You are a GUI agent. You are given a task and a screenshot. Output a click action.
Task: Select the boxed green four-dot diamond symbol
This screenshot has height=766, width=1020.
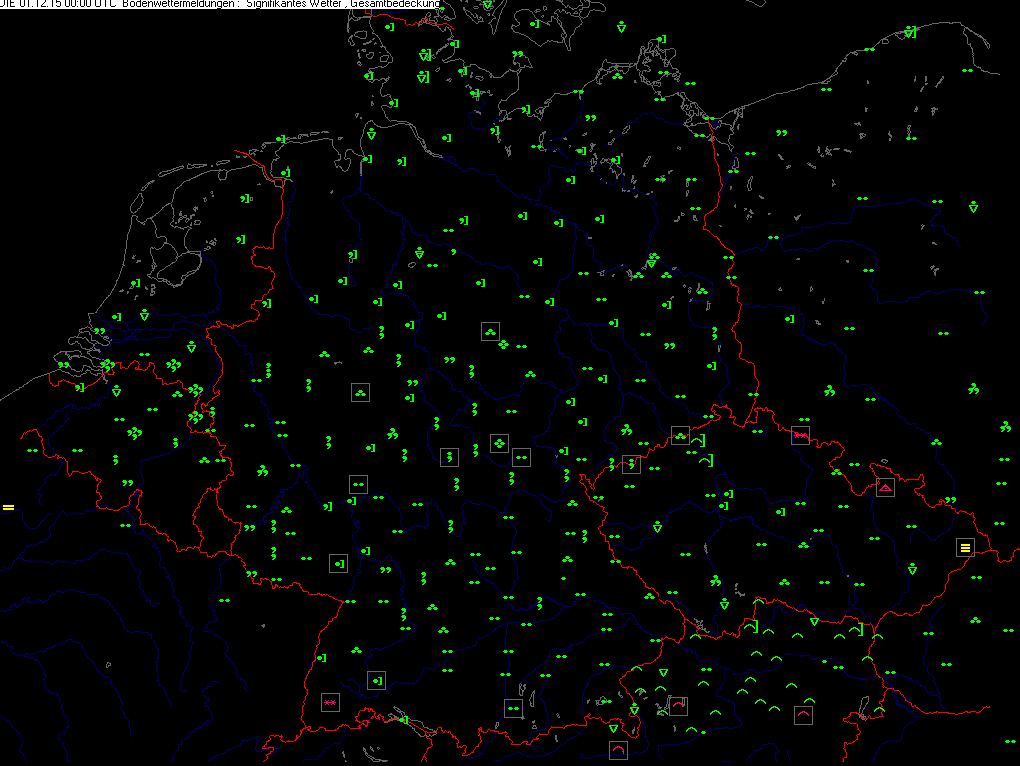pyautogui.click(x=499, y=442)
